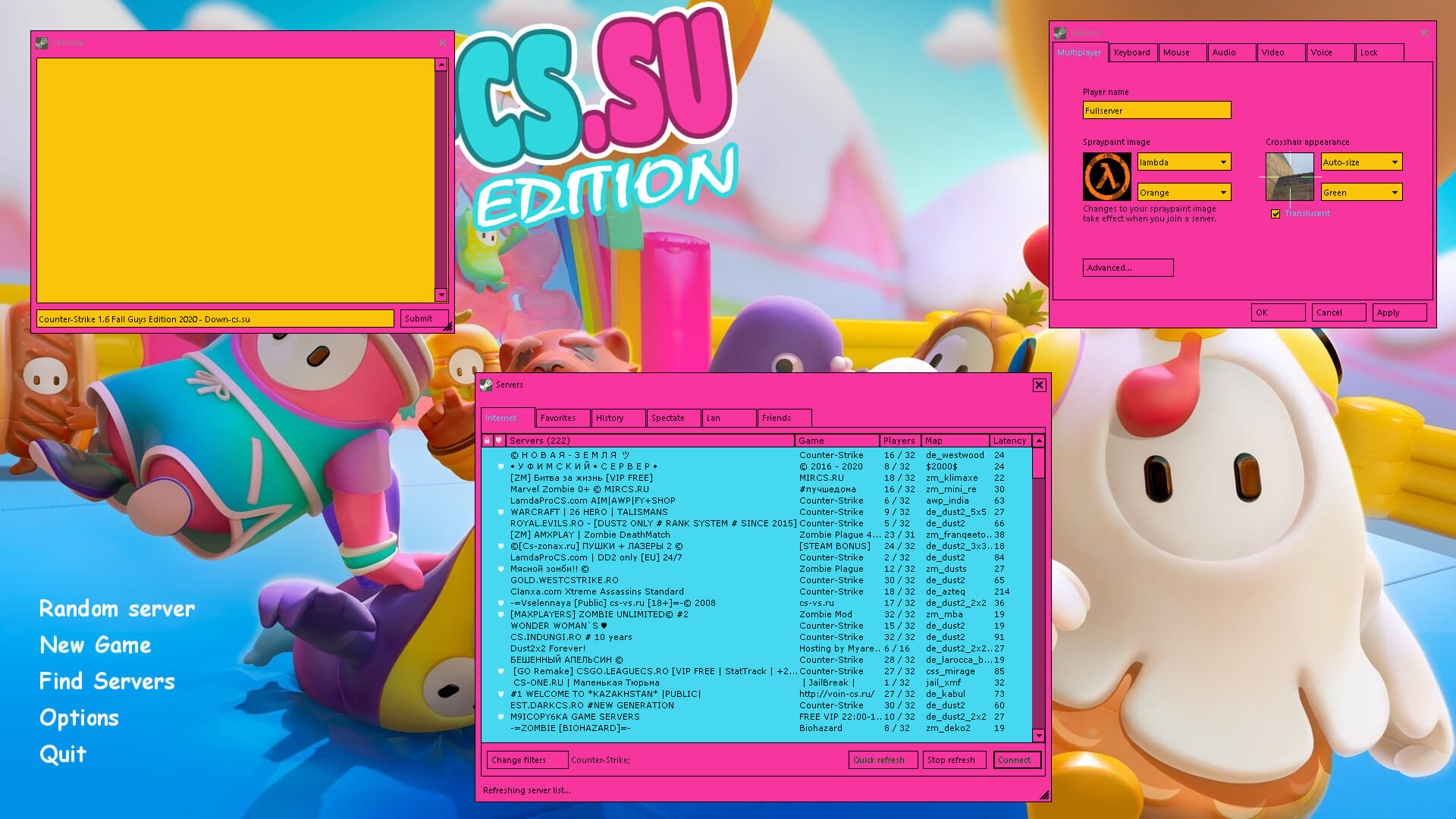1456x819 pixels.
Task: Click the shield icon beside WARCRAFT server
Action: (x=500, y=512)
